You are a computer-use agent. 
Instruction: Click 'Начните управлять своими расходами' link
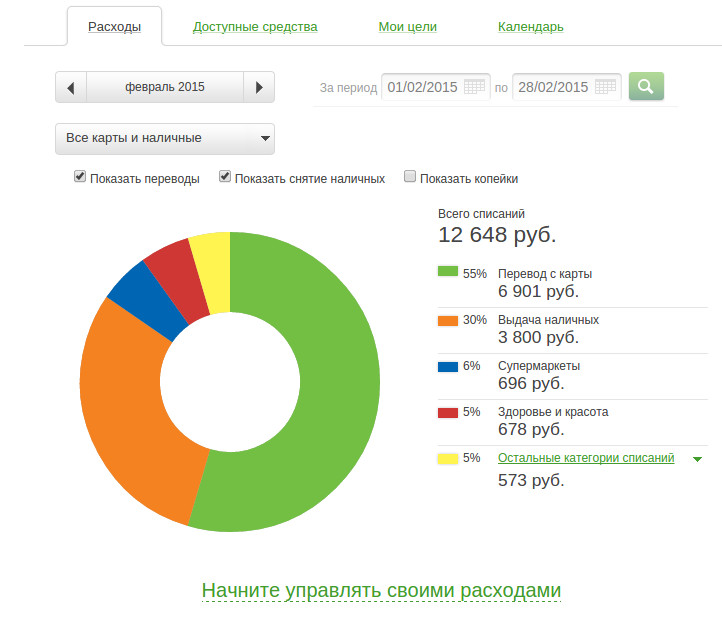coord(381,590)
